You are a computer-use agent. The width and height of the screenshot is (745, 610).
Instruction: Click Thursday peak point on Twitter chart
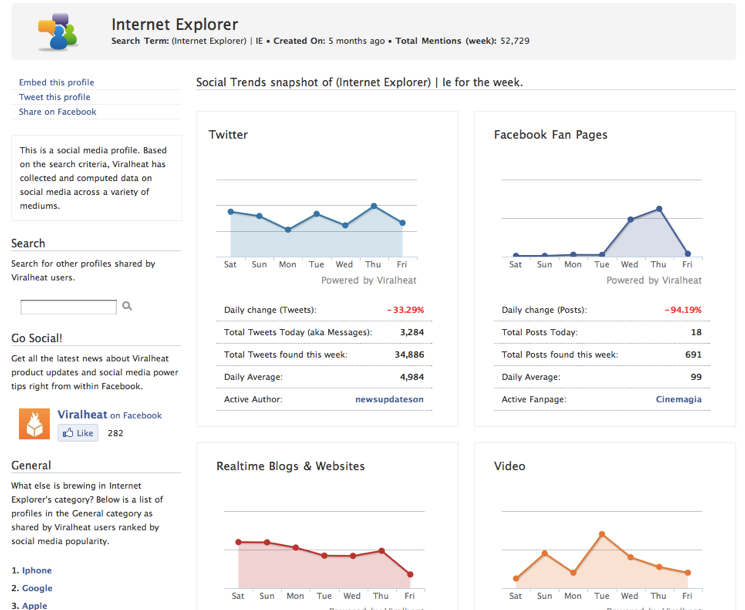(374, 206)
